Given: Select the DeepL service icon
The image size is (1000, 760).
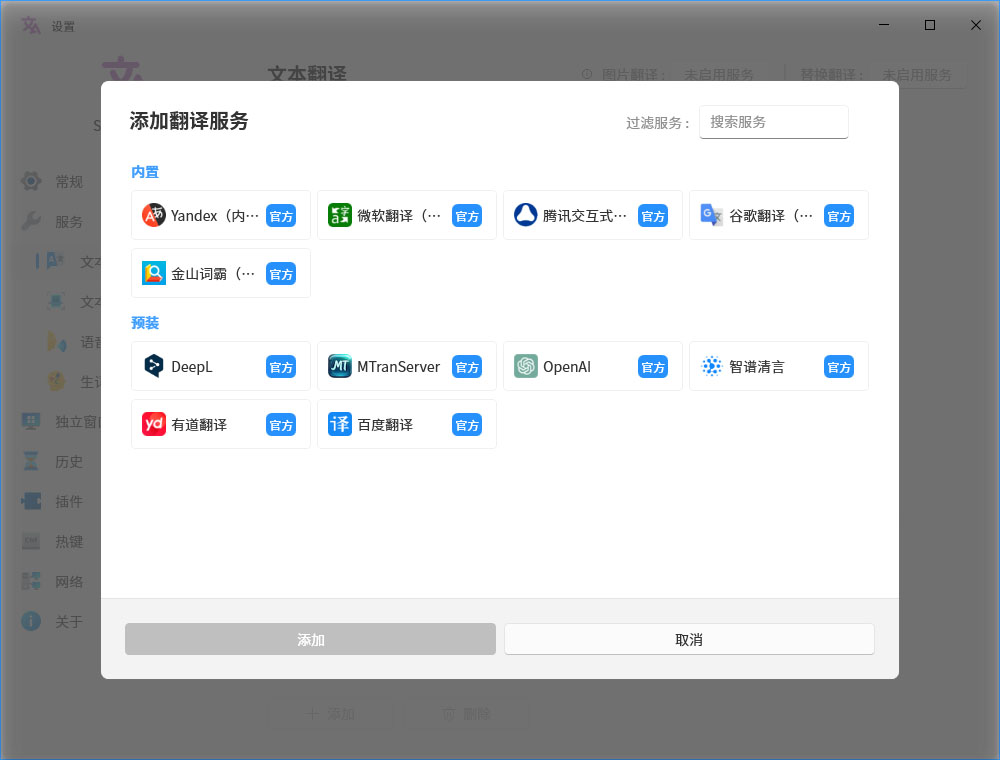Looking at the screenshot, I should pyautogui.click(x=154, y=367).
